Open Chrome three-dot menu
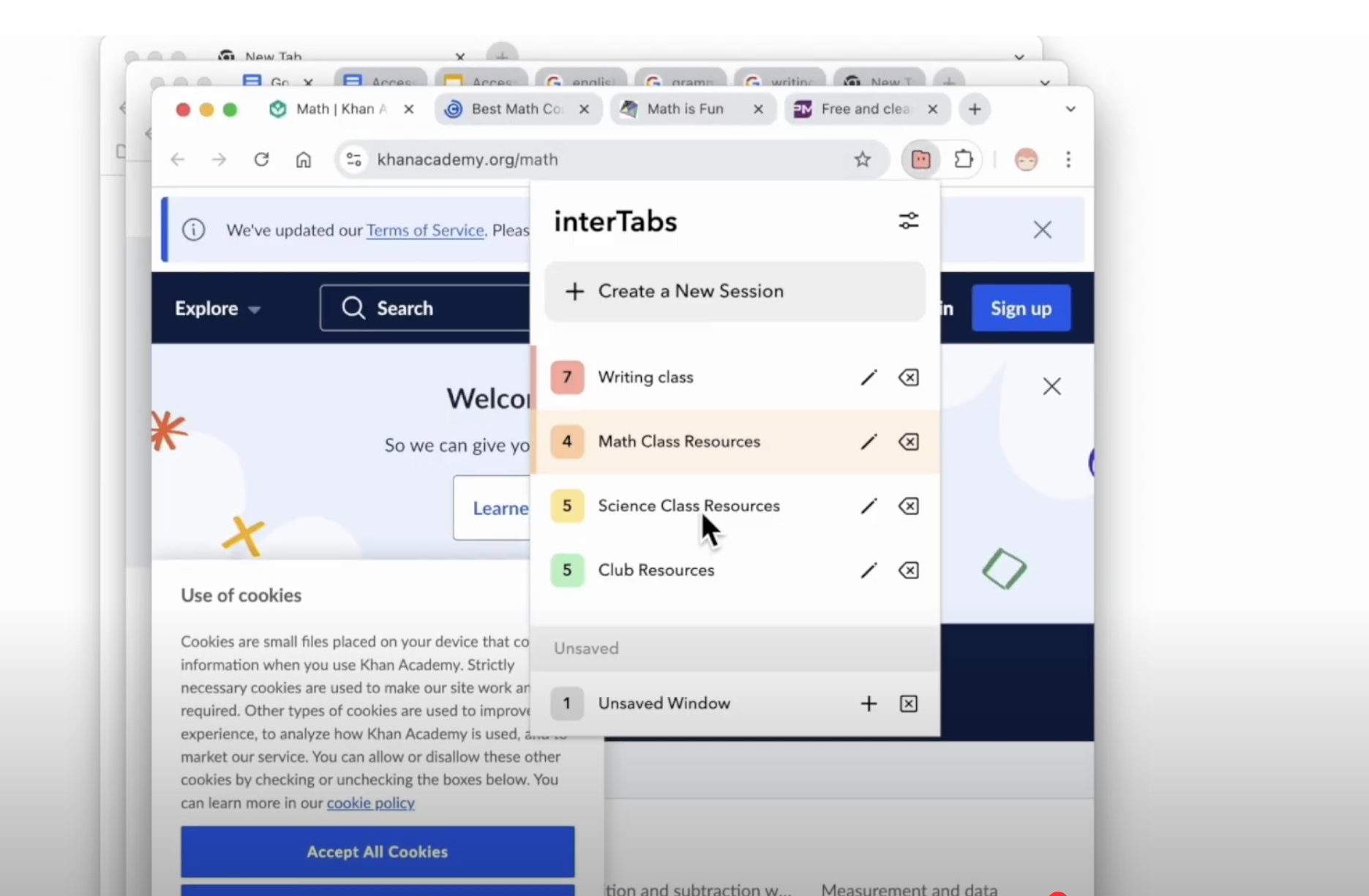The height and width of the screenshot is (896, 1369). [1068, 159]
